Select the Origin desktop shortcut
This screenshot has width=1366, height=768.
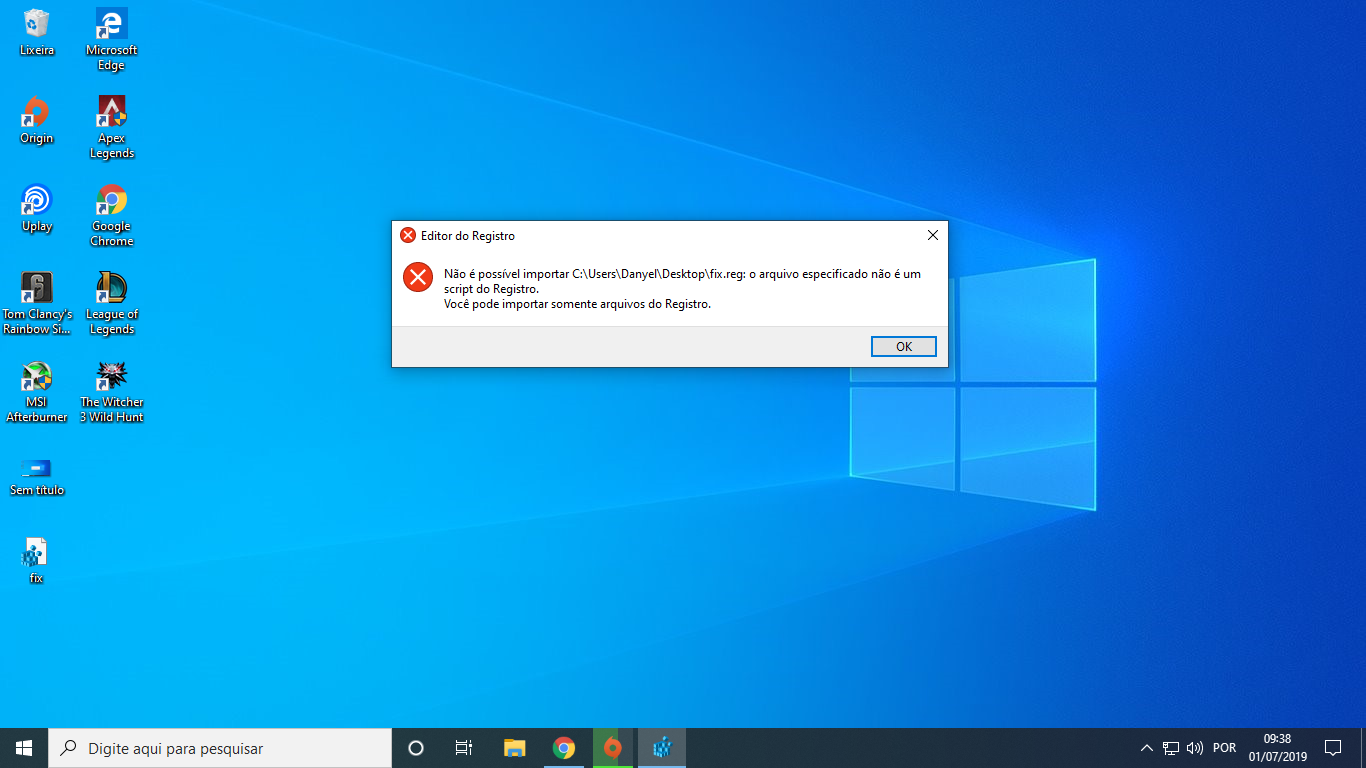[x=37, y=120]
